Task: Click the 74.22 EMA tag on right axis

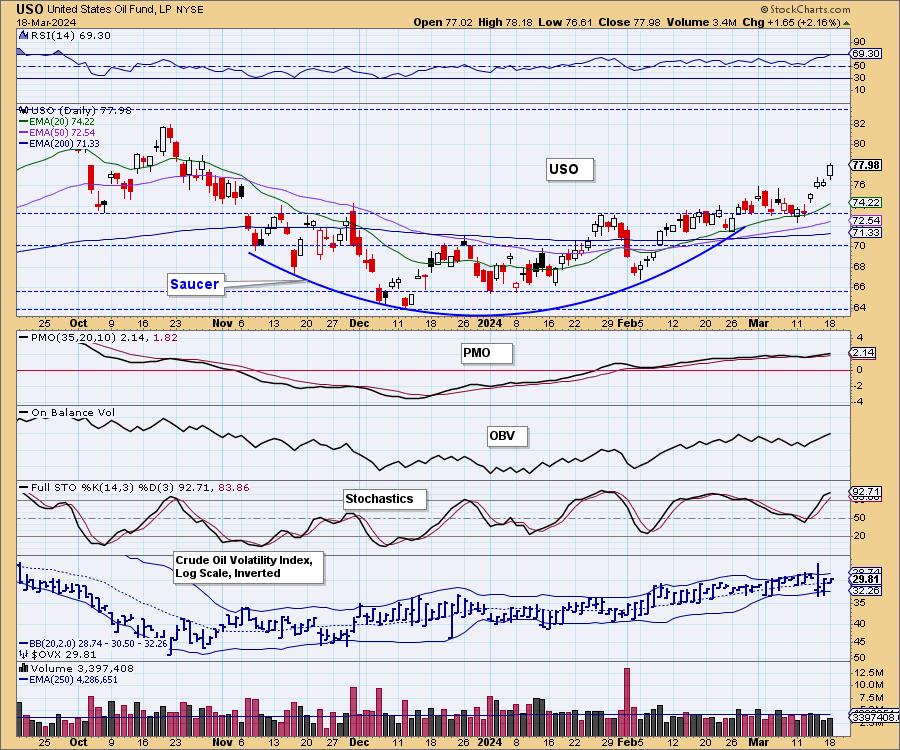Action: coord(866,203)
